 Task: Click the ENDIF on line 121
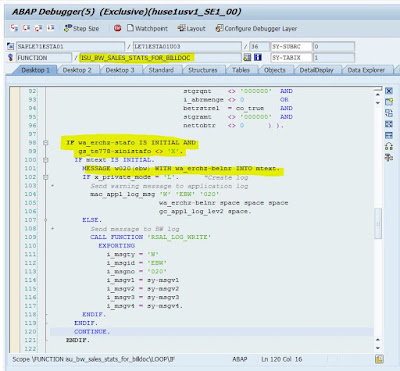78,340
